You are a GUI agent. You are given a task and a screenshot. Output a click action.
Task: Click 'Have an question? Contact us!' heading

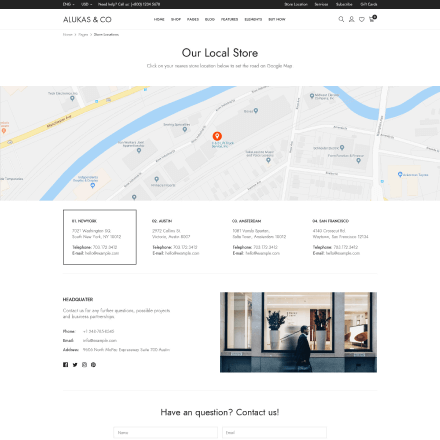point(220,413)
